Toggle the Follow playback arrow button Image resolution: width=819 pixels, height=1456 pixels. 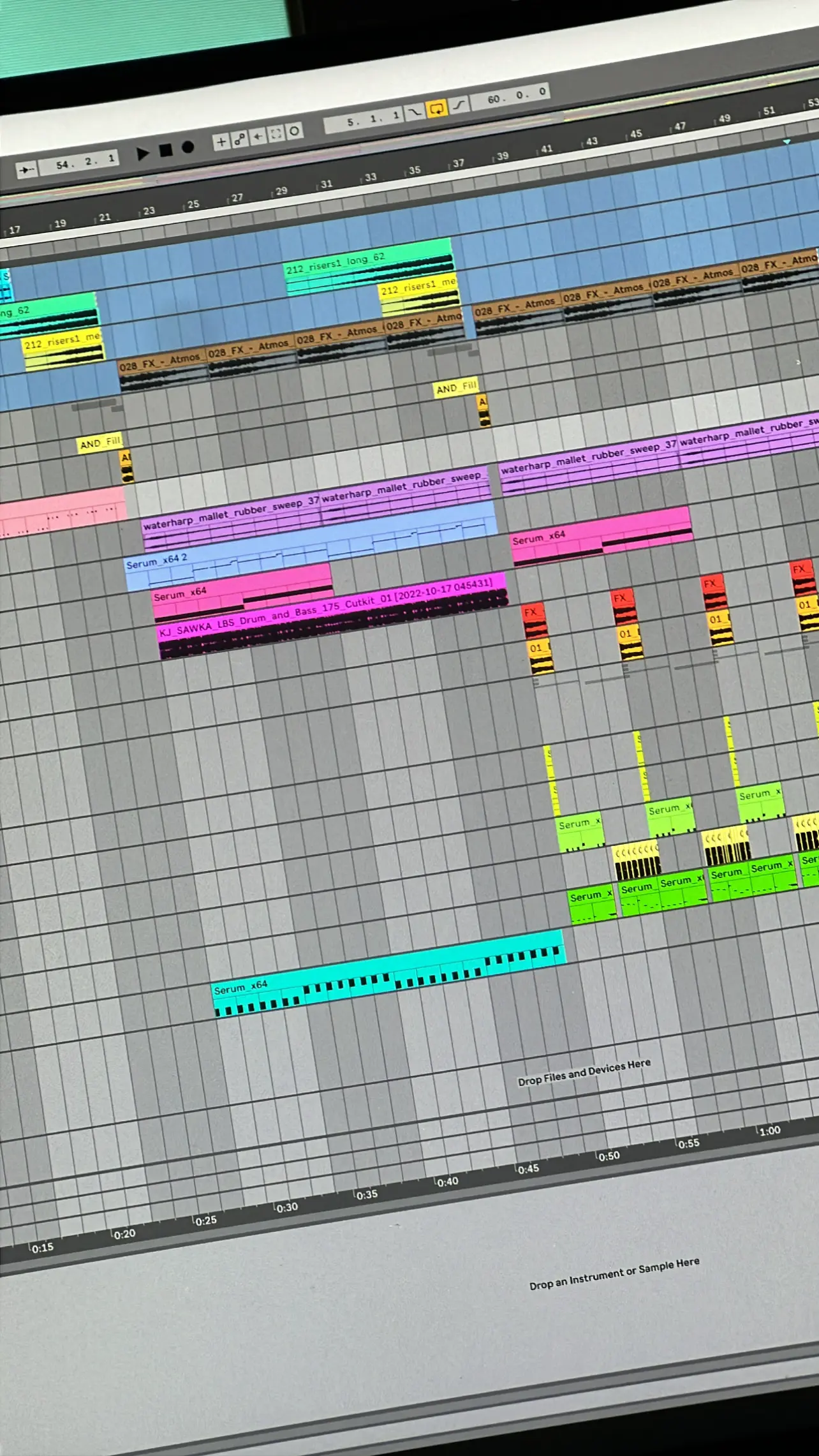click(26, 170)
